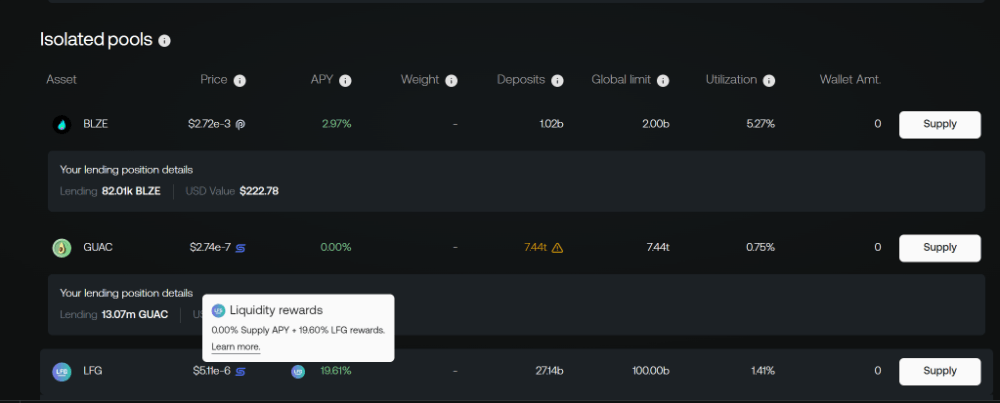Click the GUAC deposits warning triangle
This screenshot has height=403, width=1000.
pos(557,247)
